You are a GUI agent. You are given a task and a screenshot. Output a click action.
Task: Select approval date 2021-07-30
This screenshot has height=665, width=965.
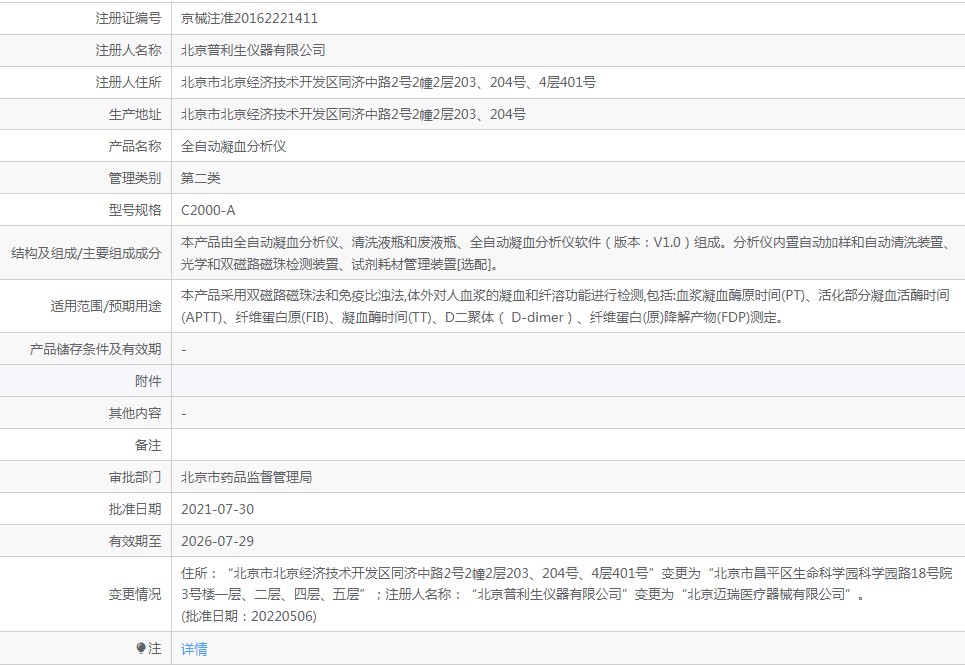pos(217,509)
